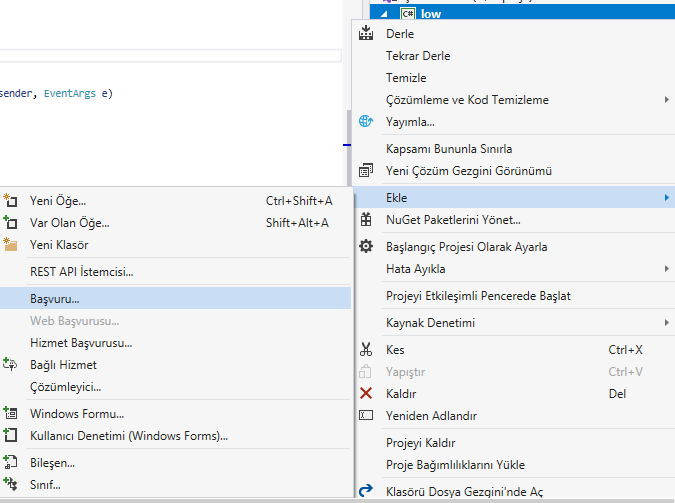Click the Başlangıç Projesi gear icon
The width and height of the screenshot is (675, 503).
pos(366,246)
